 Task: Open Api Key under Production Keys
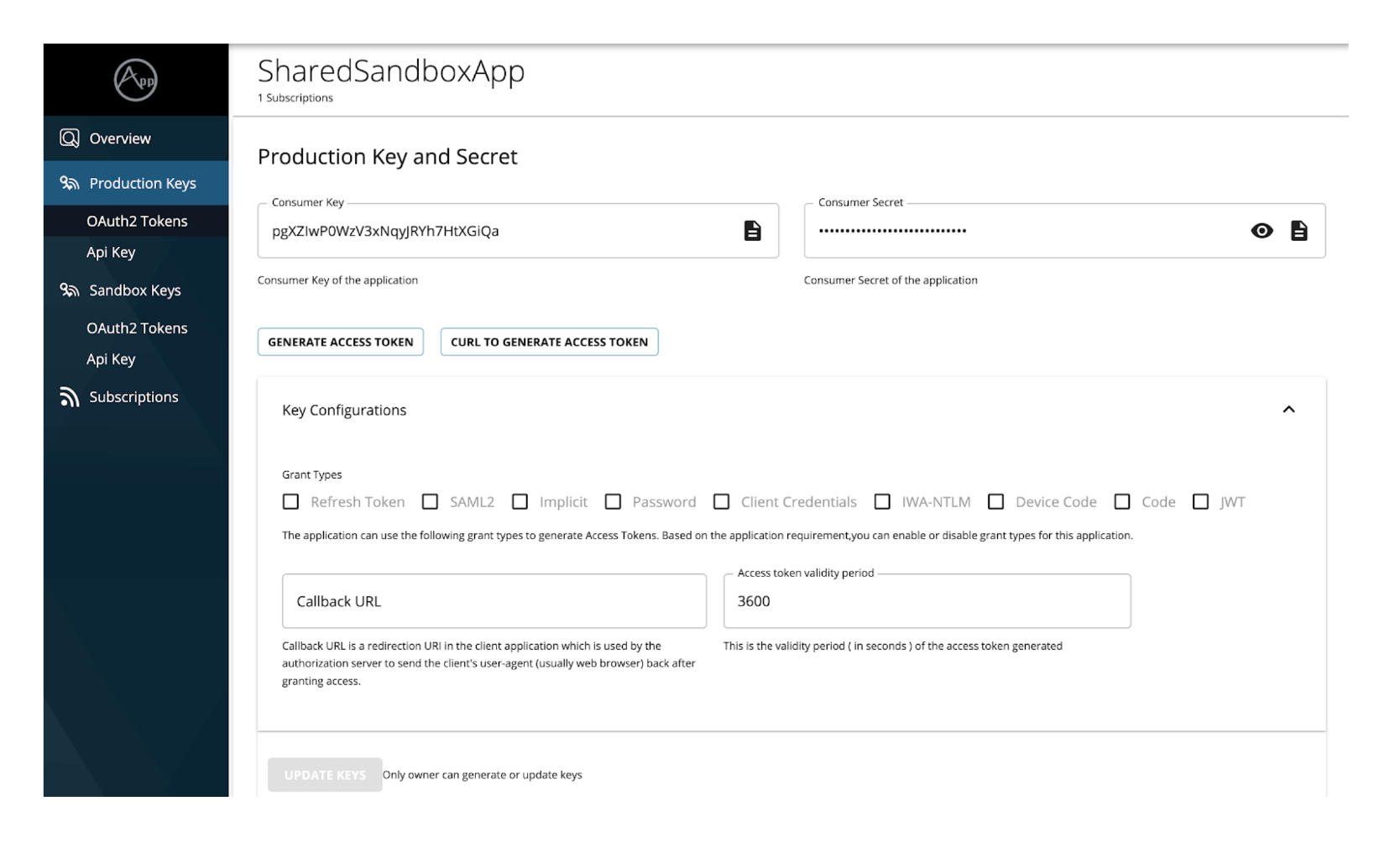(x=136, y=252)
